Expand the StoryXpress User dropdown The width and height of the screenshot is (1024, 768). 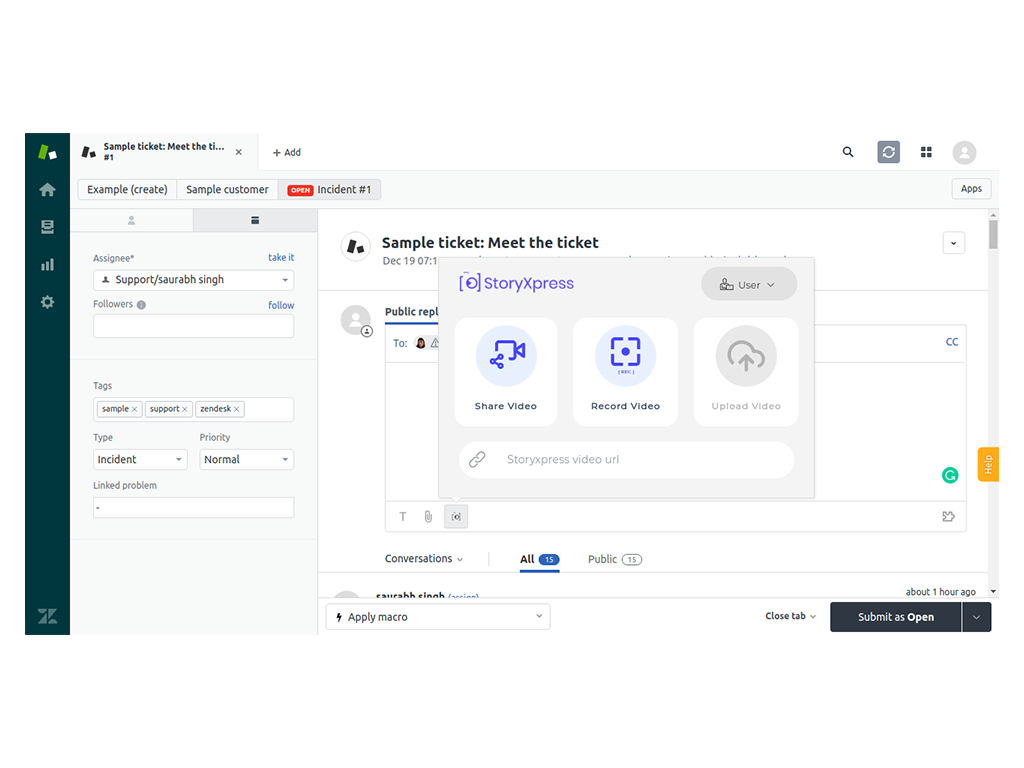[749, 285]
